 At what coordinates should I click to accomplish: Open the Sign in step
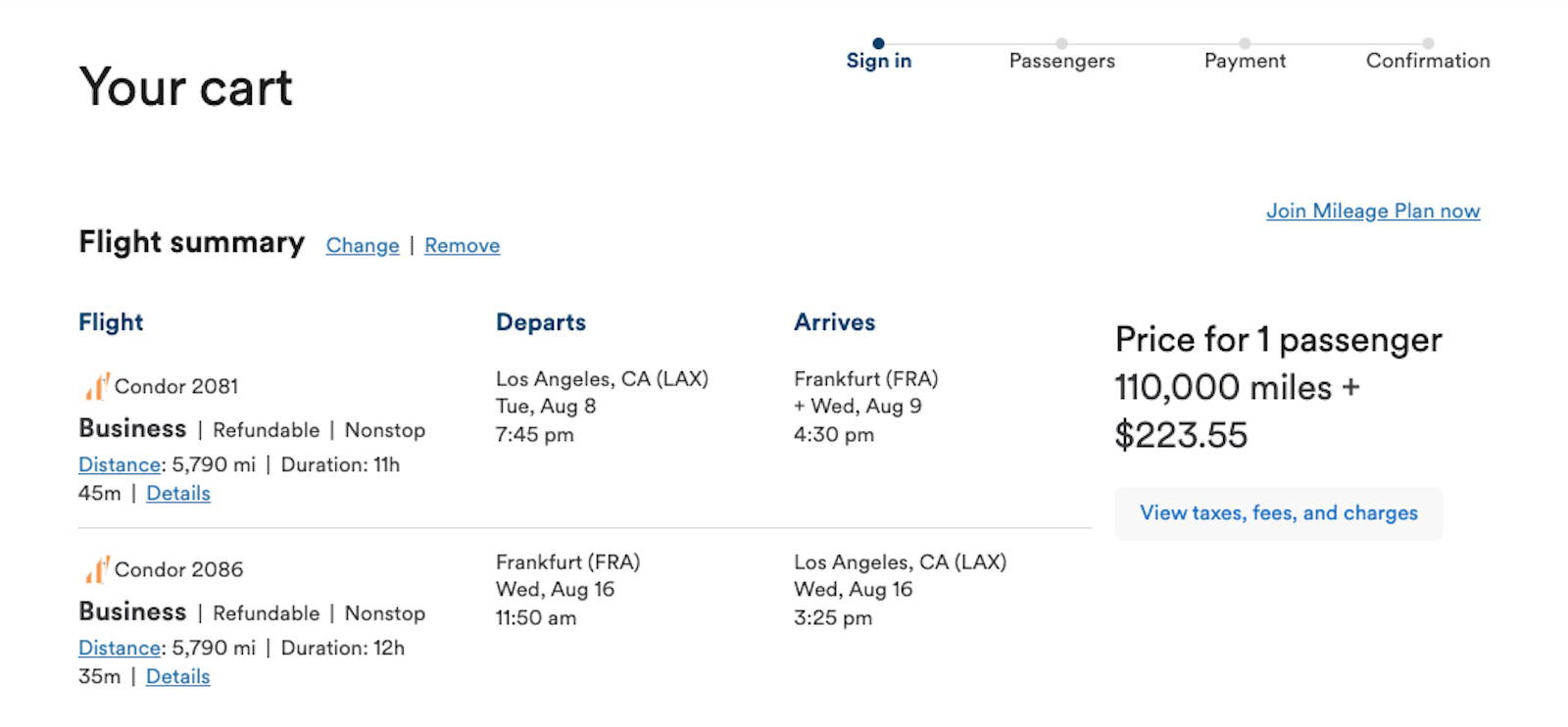coord(878,60)
